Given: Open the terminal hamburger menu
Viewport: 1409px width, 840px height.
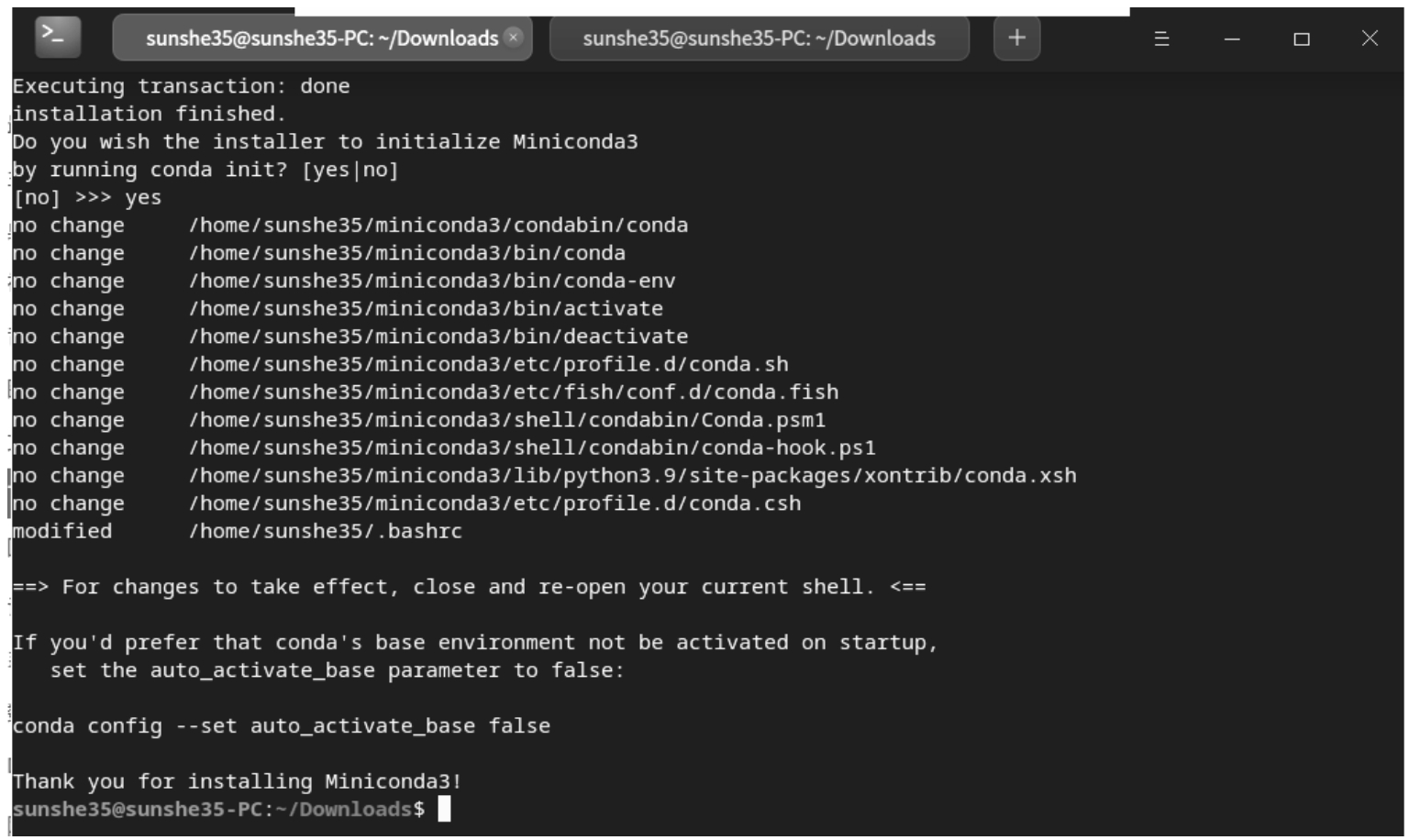Looking at the screenshot, I should coord(1161,39).
